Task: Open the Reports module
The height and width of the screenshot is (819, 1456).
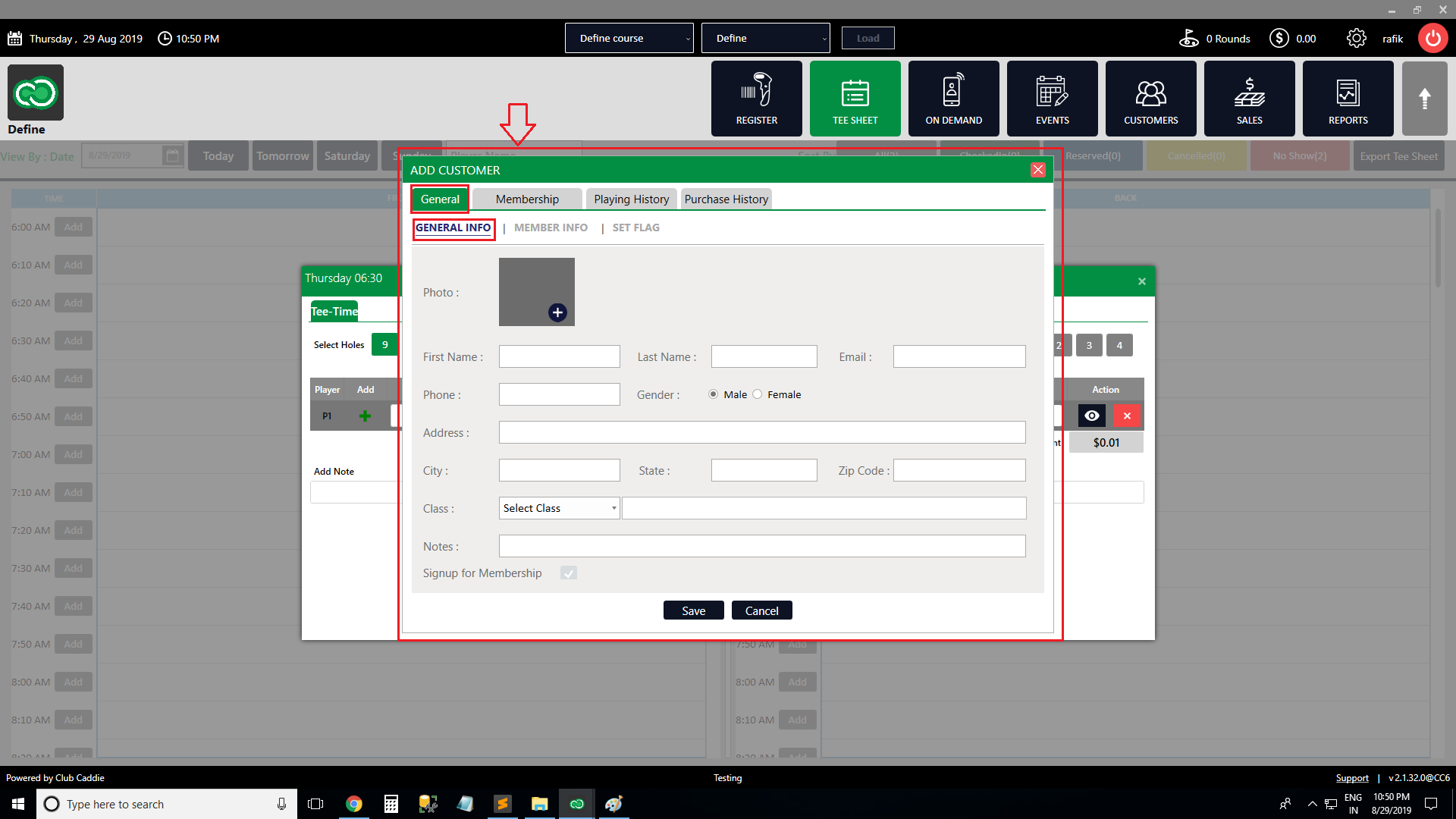Action: click(1348, 99)
